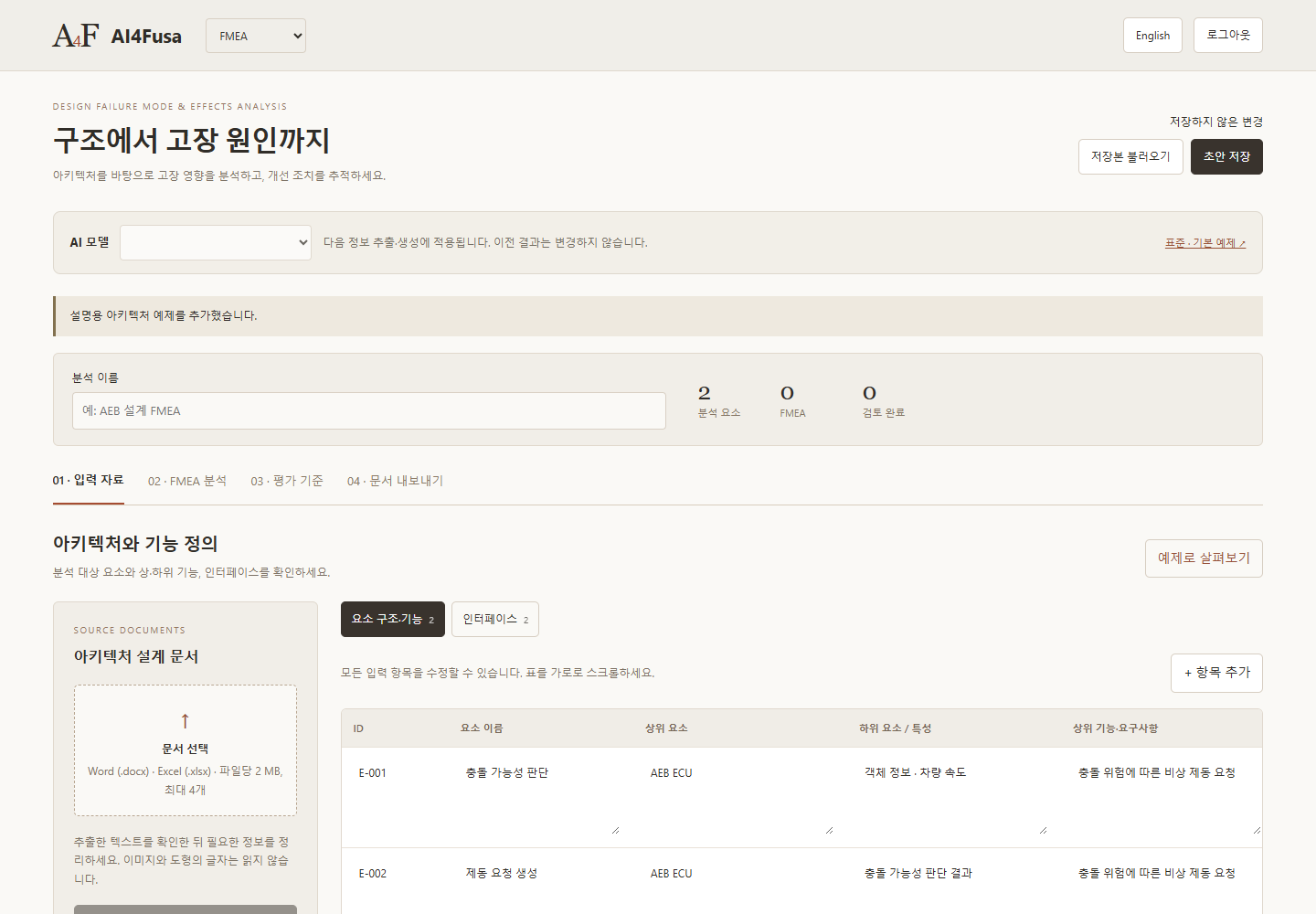Click the upload arrow icon in document drop zone

point(186,720)
